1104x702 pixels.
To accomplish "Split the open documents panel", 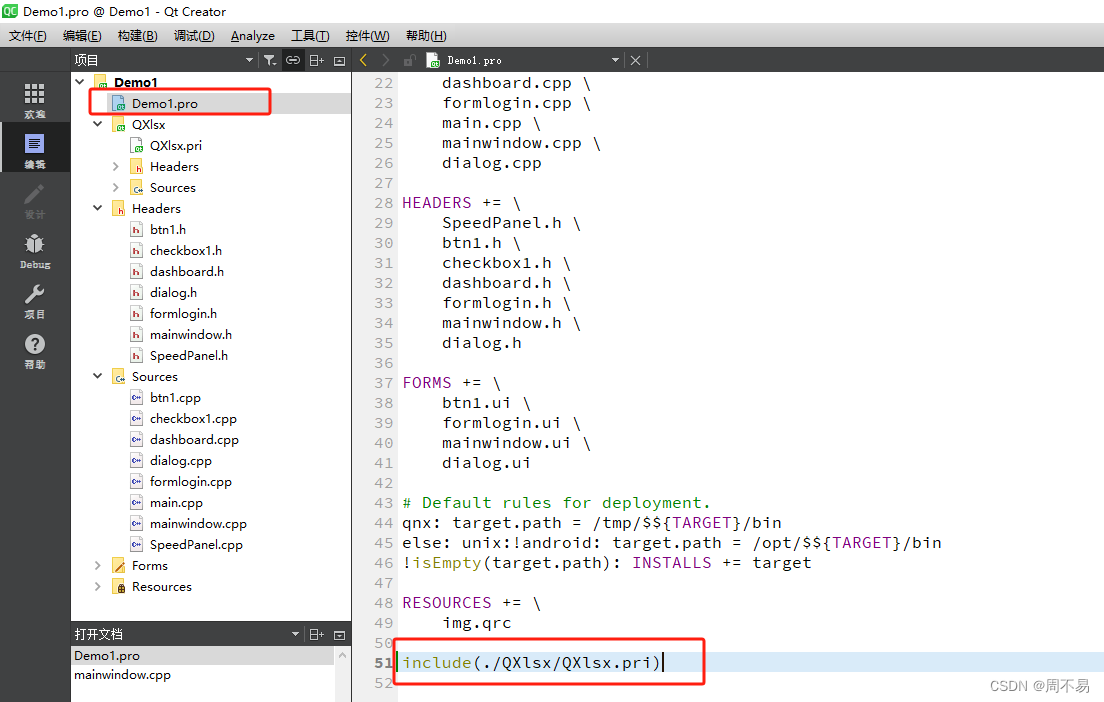I will click(x=317, y=634).
